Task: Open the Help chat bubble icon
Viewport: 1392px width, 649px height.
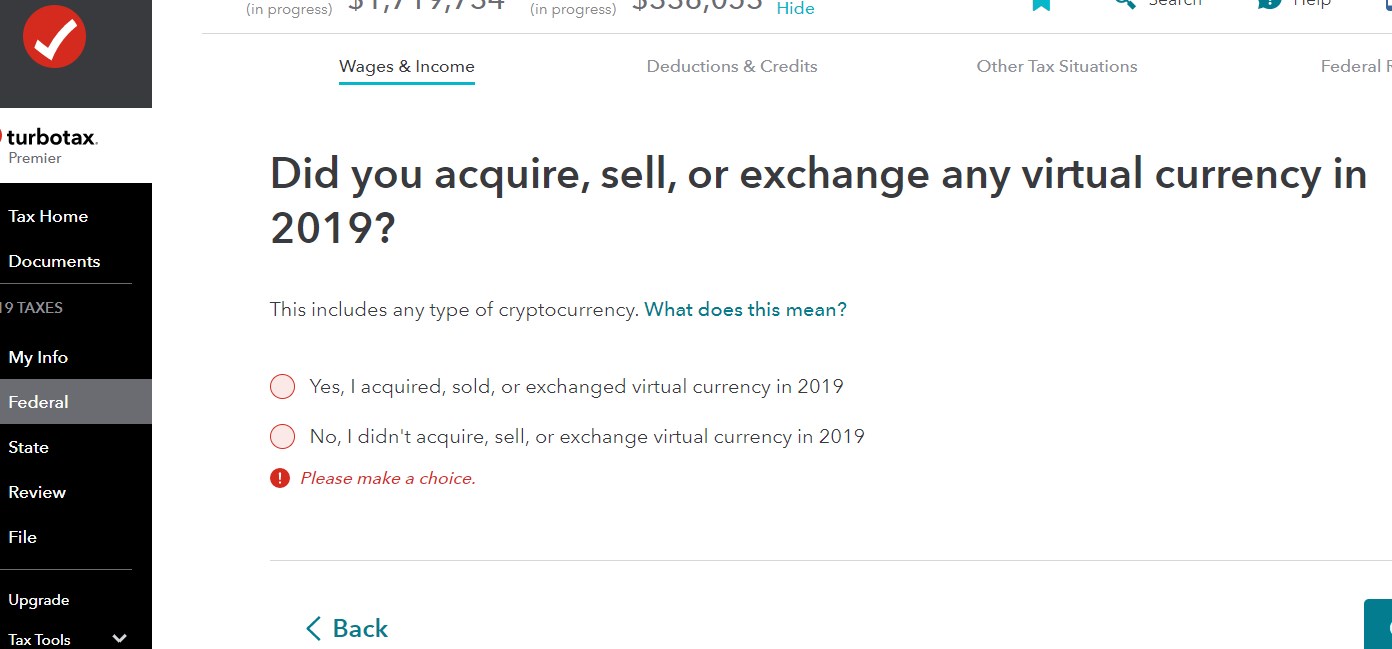Action: 1270,4
